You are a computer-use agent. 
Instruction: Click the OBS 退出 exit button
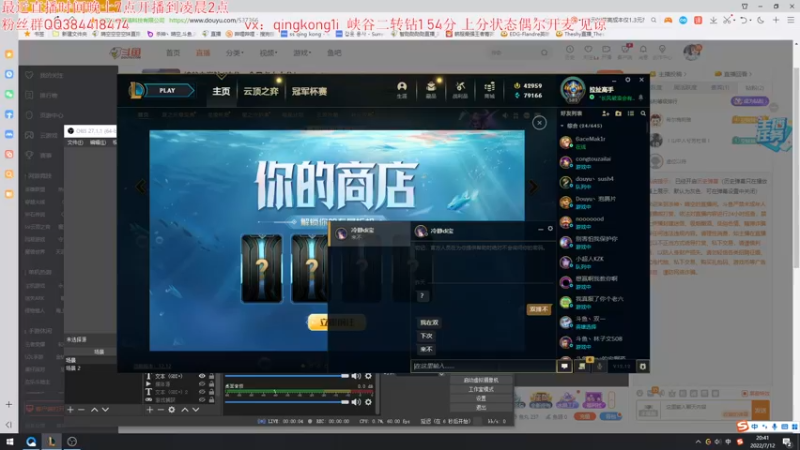(x=481, y=408)
